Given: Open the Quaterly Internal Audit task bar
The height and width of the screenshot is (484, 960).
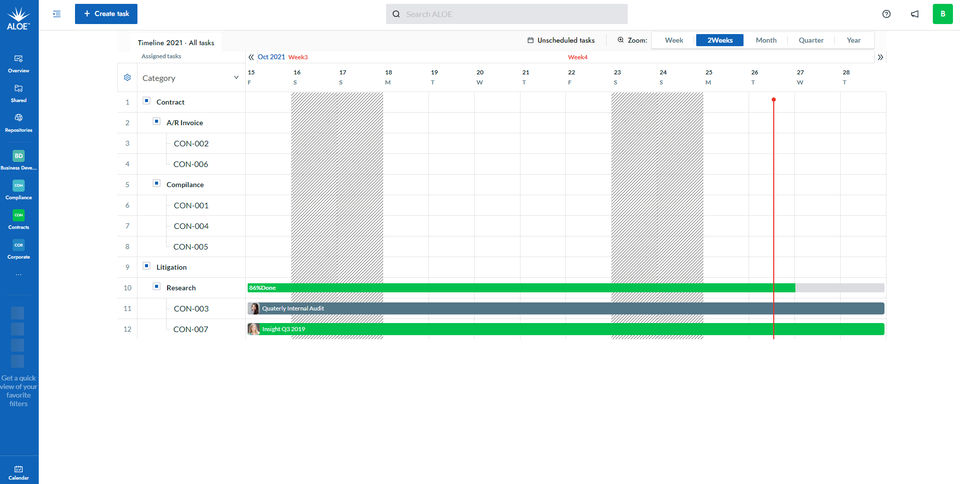Looking at the screenshot, I should pyautogui.click(x=566, y=308).
